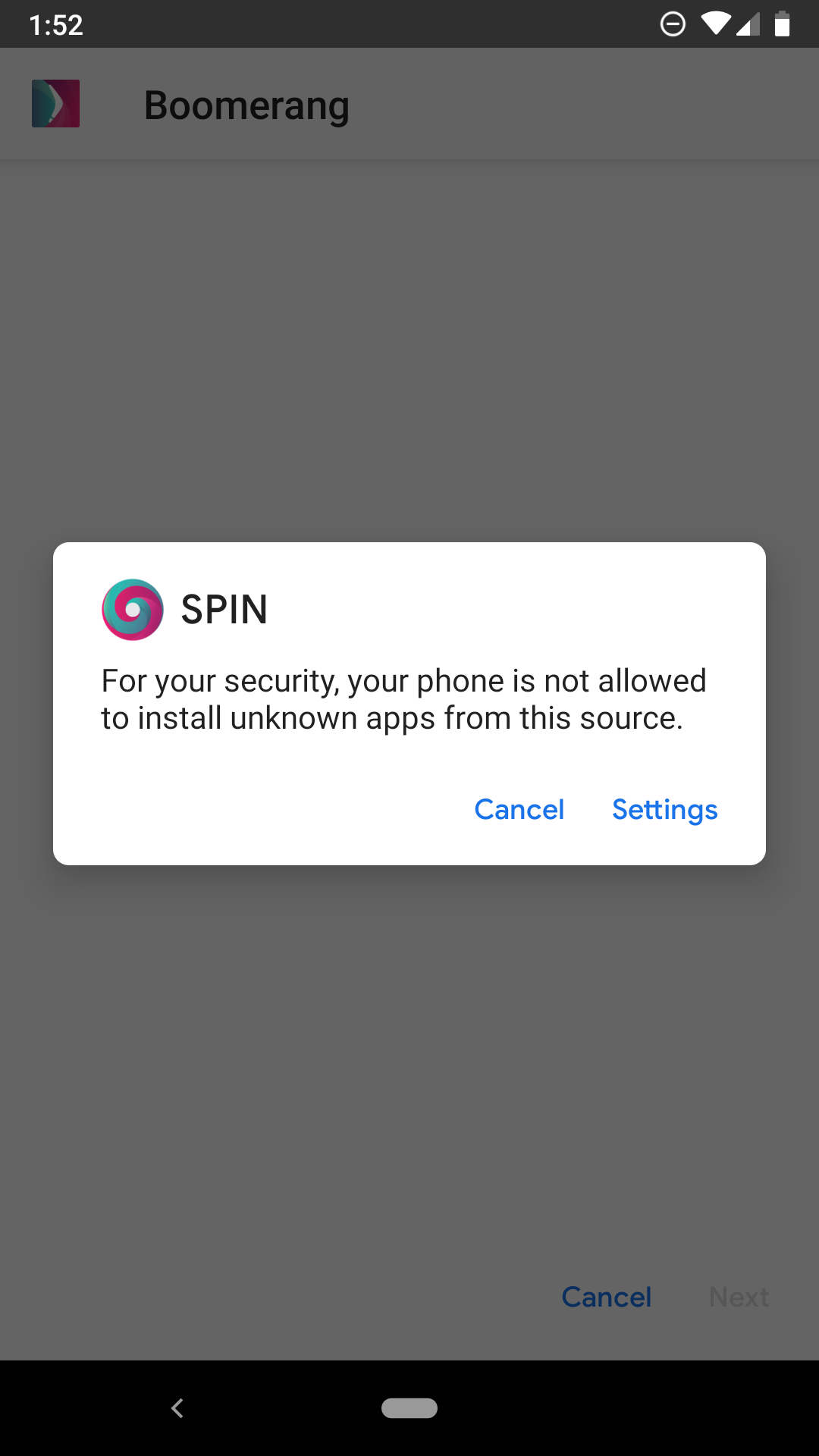This screenshot has height=1456, width=819.
Task: Tap the battery indicator icon
Action: coord(782,24)
